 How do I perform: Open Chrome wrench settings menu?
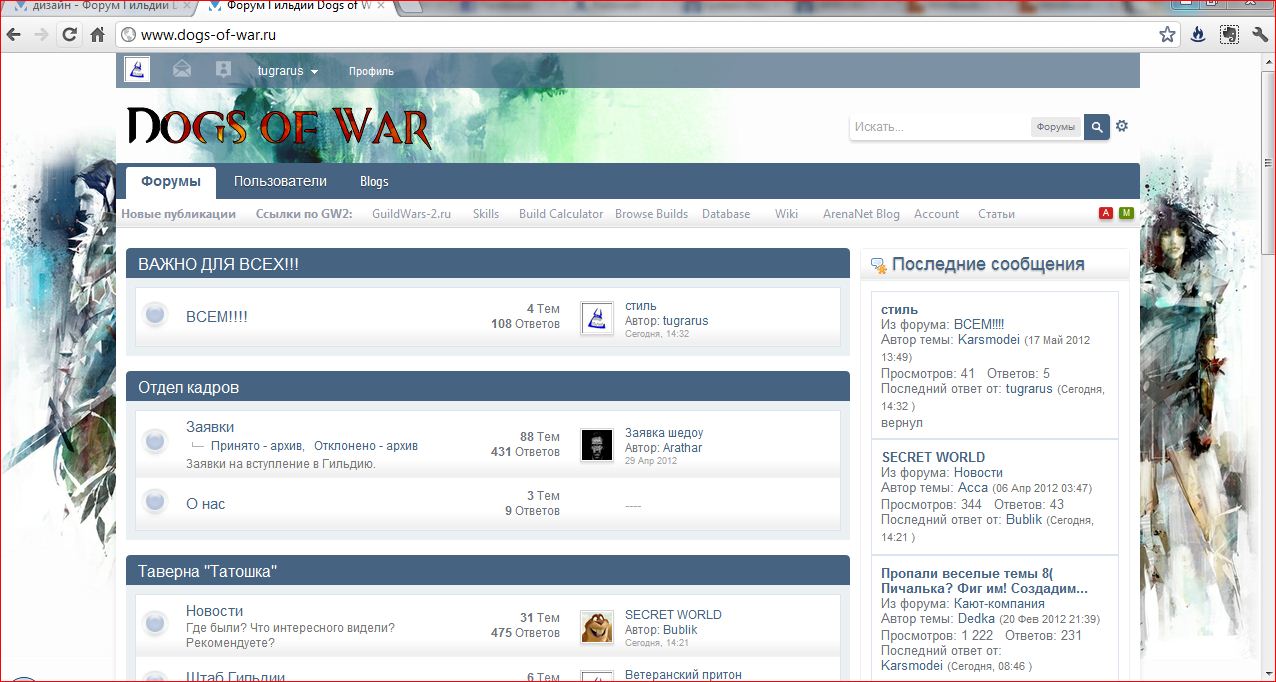pos(1259,34)
